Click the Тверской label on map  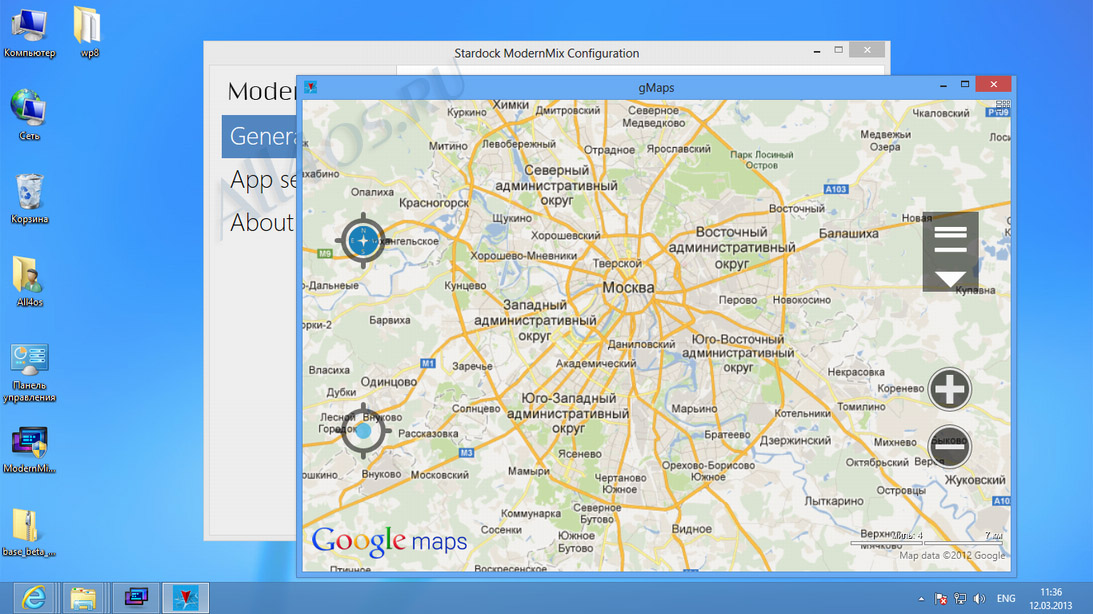point(617,263)
